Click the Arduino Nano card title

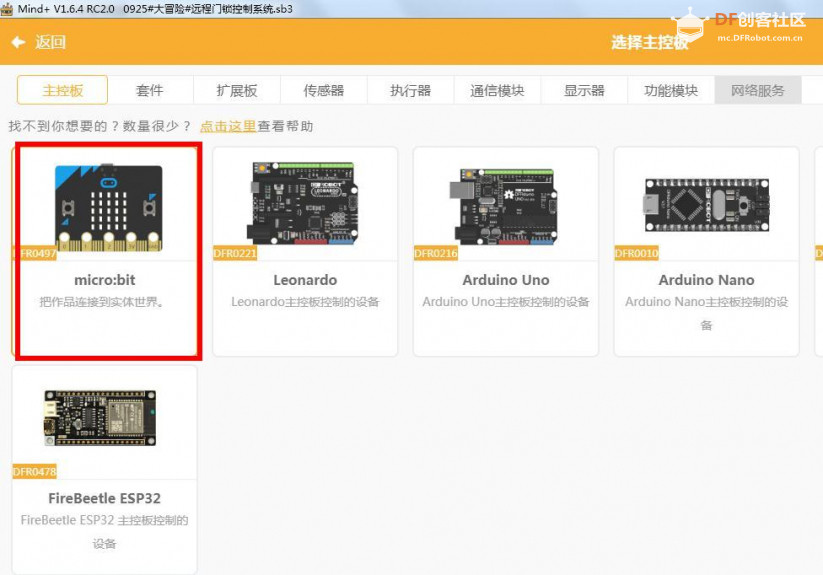click(x=706, y=280)
